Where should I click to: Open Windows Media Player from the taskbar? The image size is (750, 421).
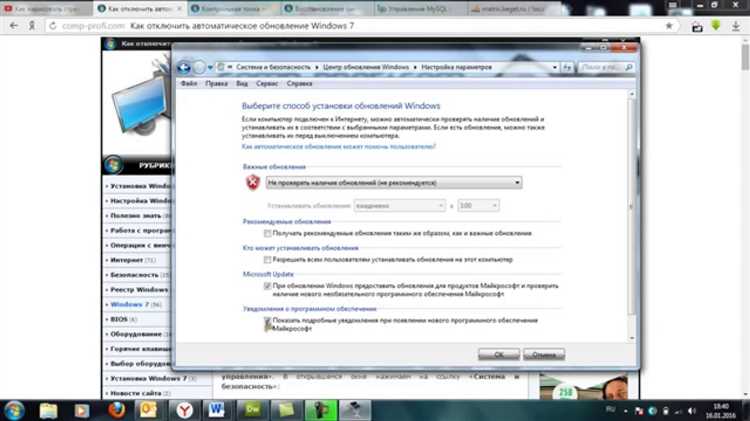click(x=82, y=410)
